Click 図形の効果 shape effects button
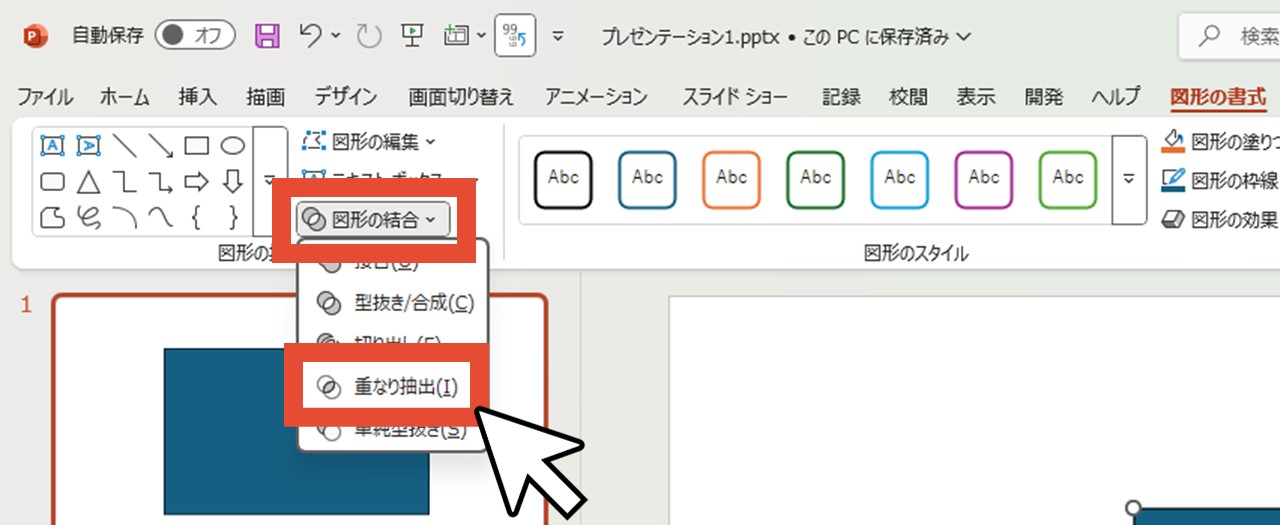1280x525 pixels. tap(1220, 219)
